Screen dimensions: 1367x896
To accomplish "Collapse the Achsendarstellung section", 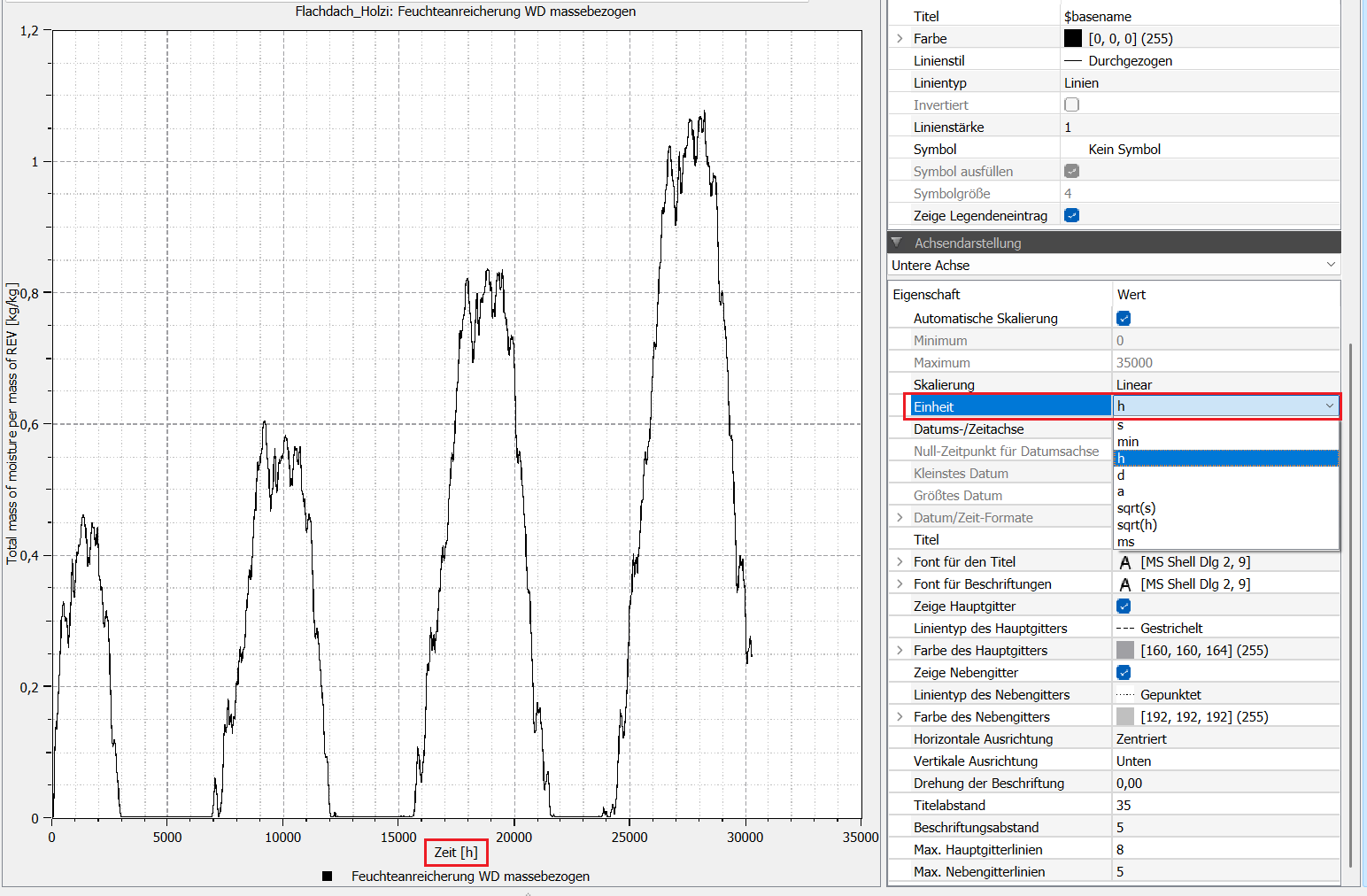I will tap(897, 243).
